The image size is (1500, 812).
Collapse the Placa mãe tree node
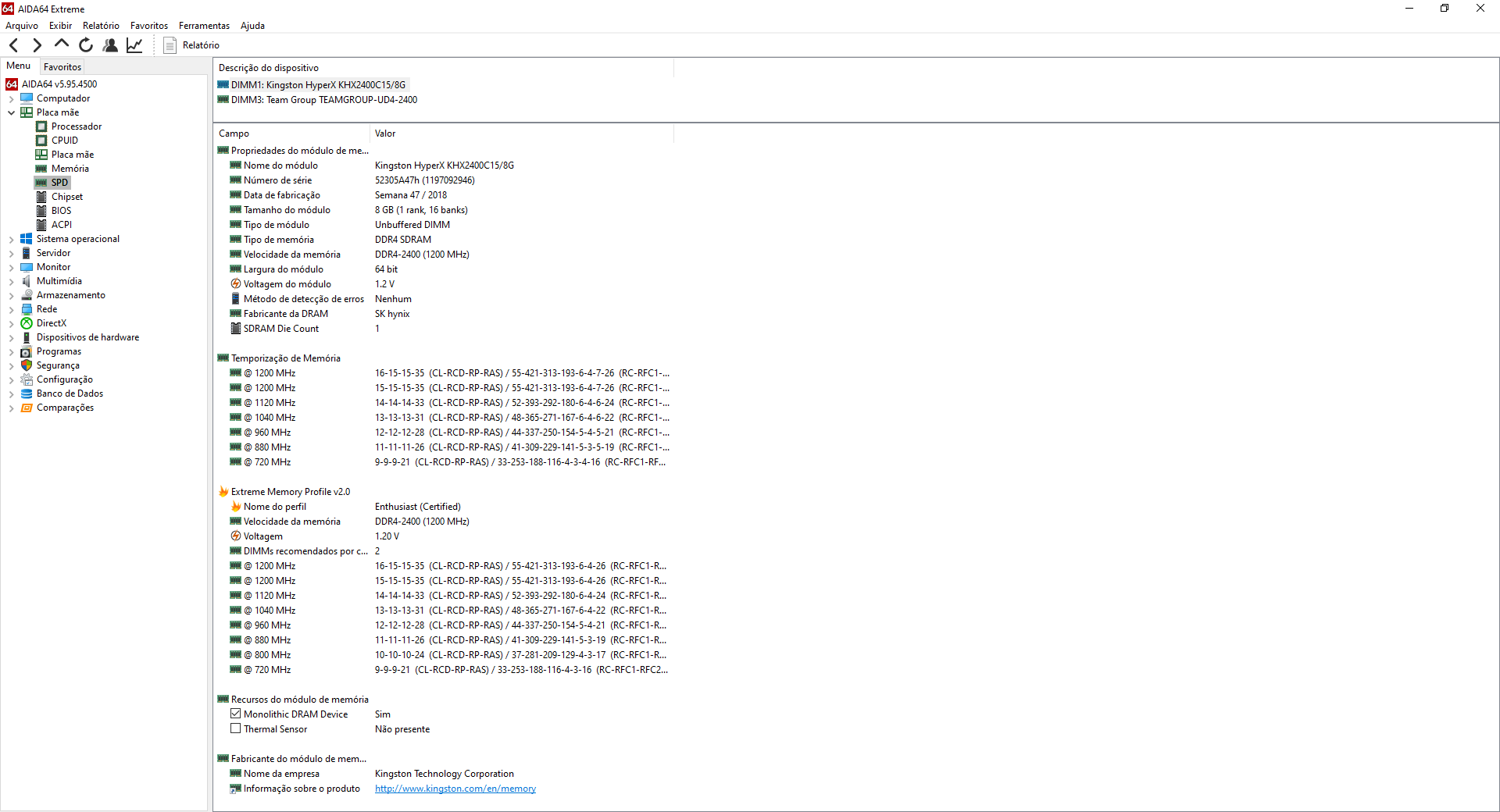point(11,112)
